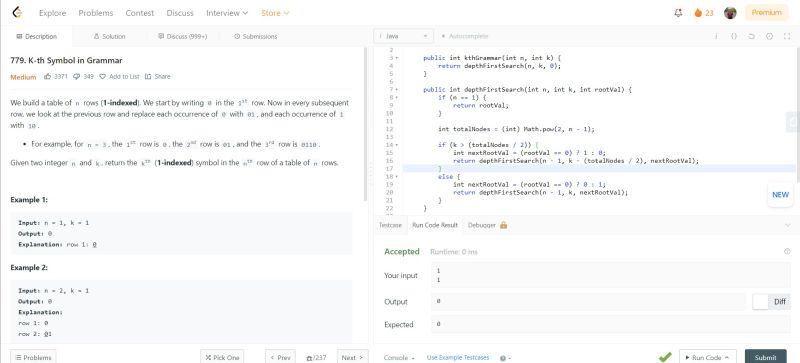This screenshot has width=800, height=363.
Task: Open the user profile avatar
Action: click(x=730, y=13)
